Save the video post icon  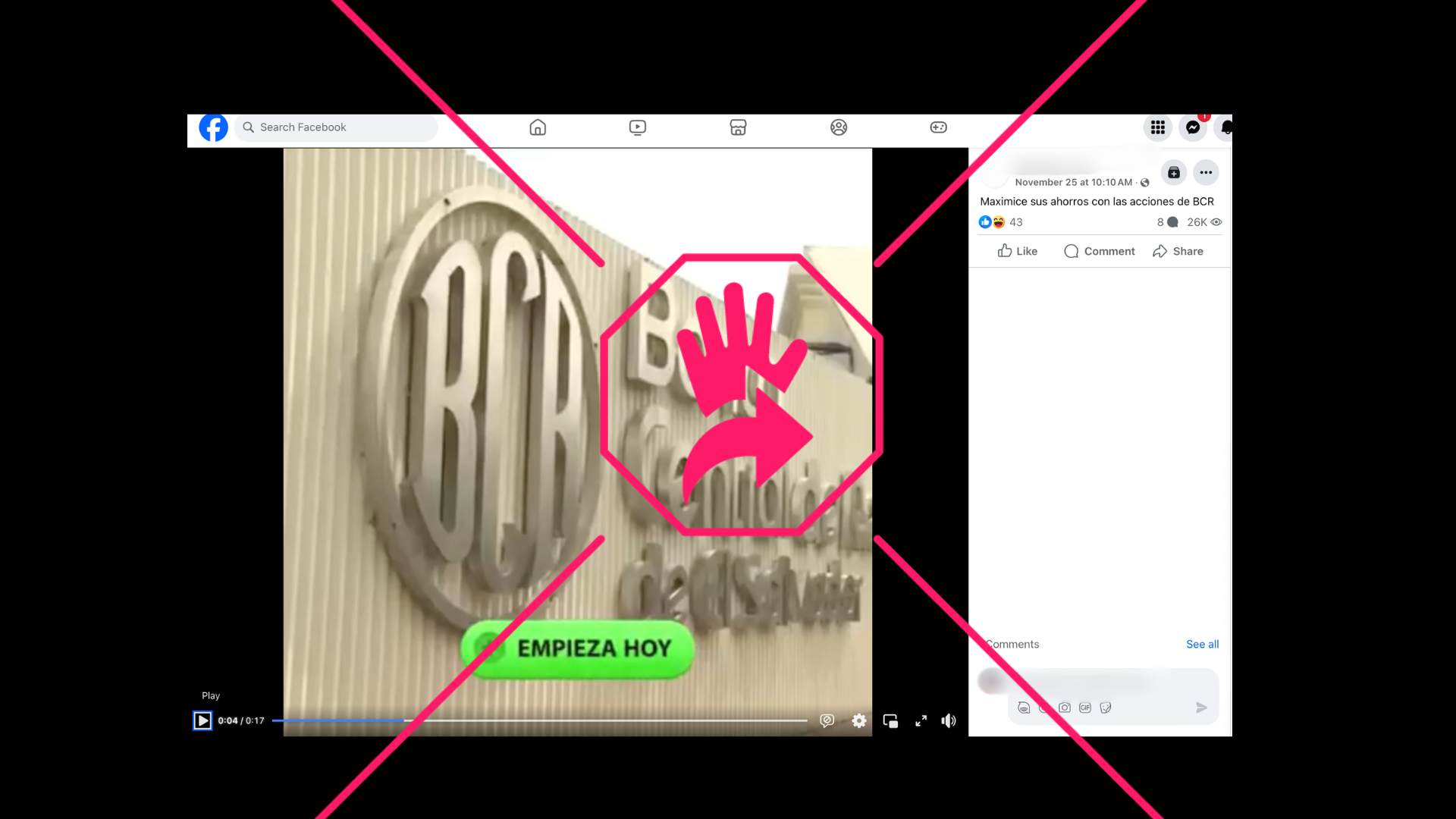point(1173,173)
